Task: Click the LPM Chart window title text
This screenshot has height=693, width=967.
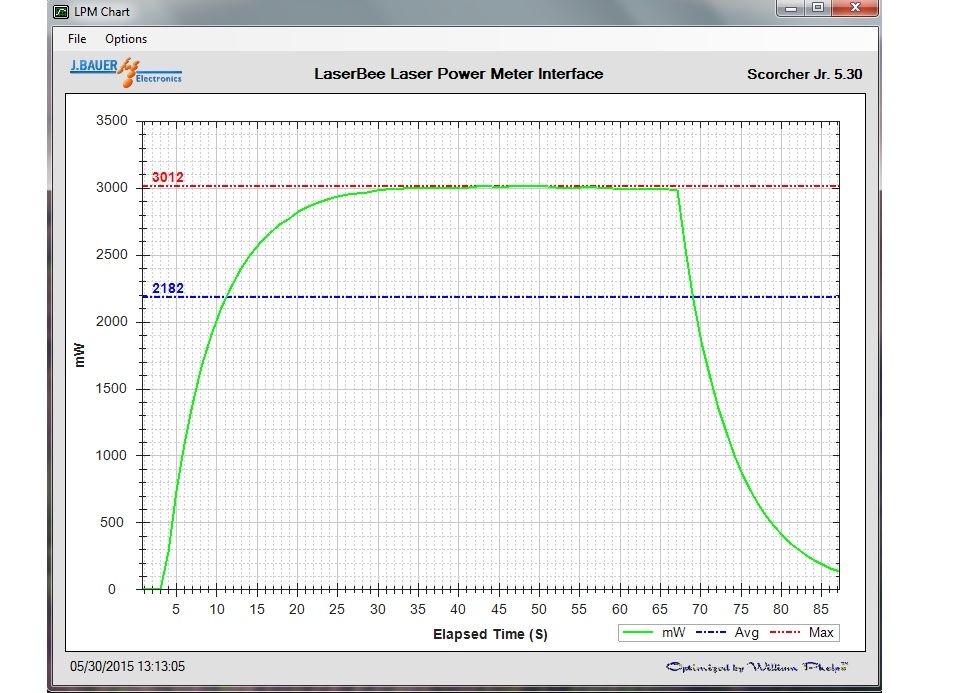Action: tap(102, 12)
